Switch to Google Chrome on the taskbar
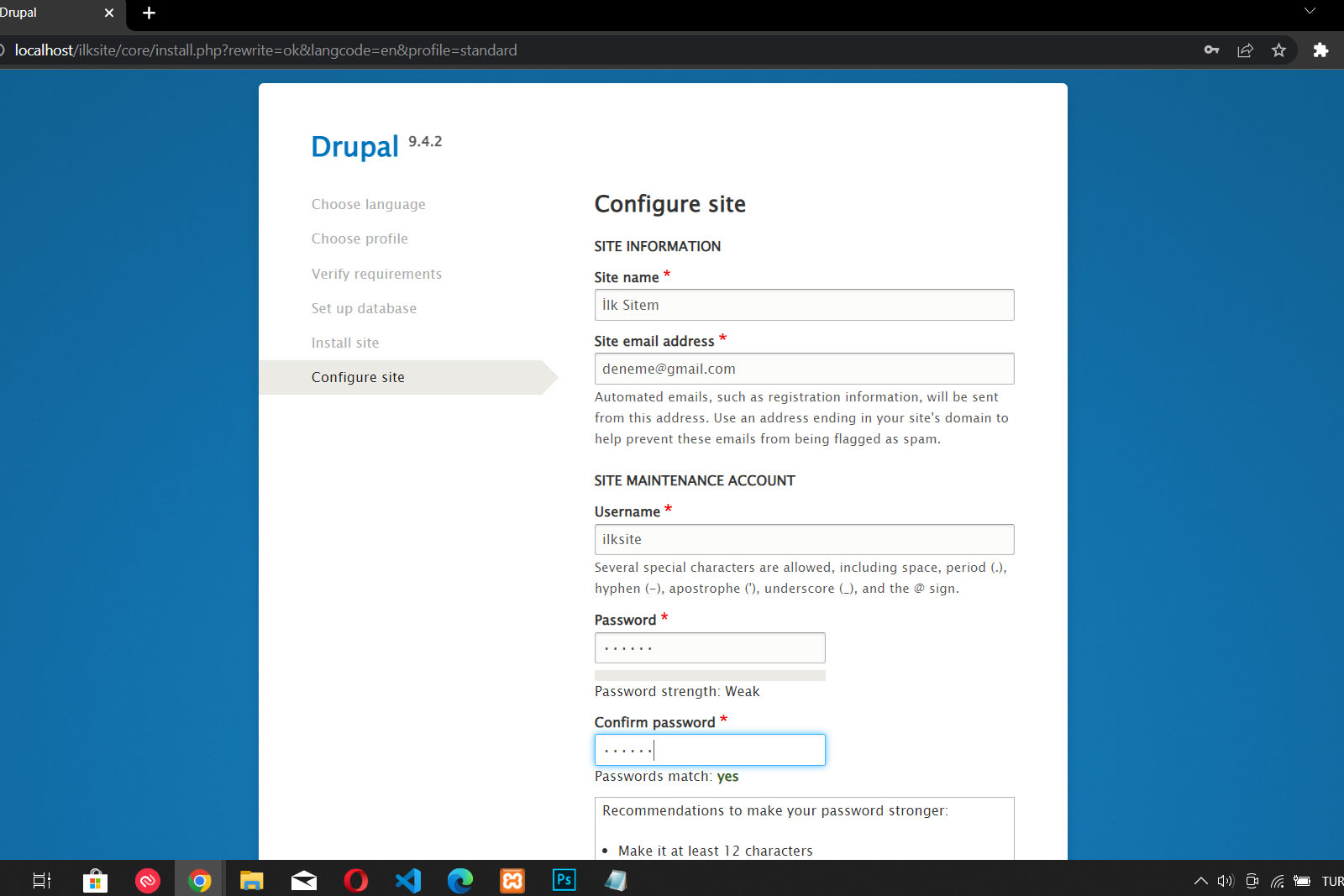Screen dimensions: 1344x896 [x=199, y=880]
